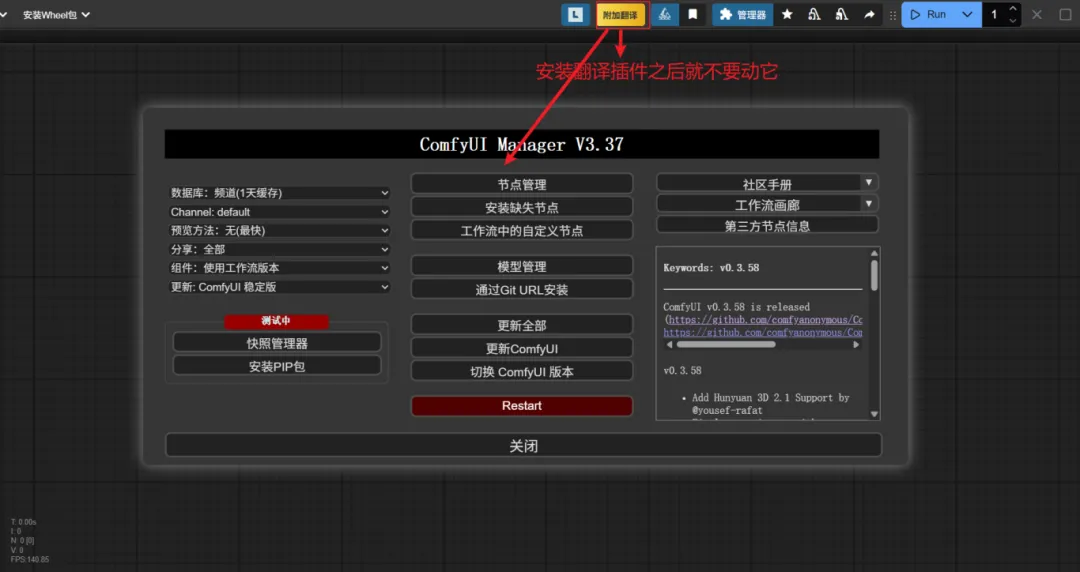Click Add Hunyuan 3D 2.1 Support text
Viewport: 1080px width, 572px height.
(770, 398)
